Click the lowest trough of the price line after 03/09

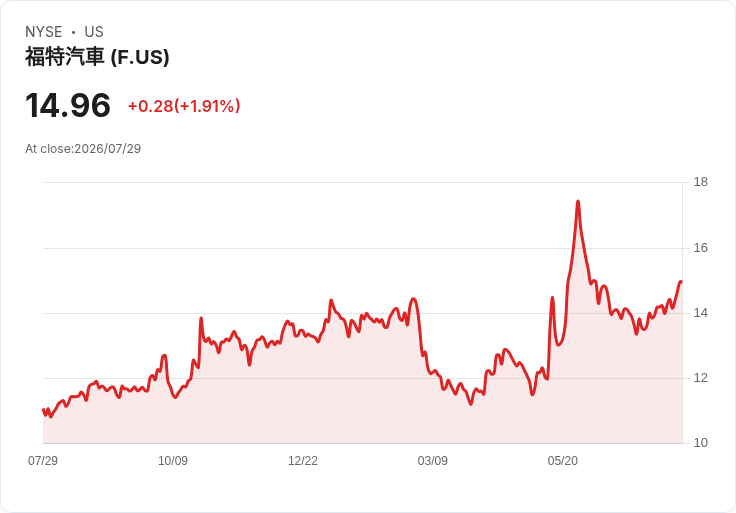tap(471, 404)
